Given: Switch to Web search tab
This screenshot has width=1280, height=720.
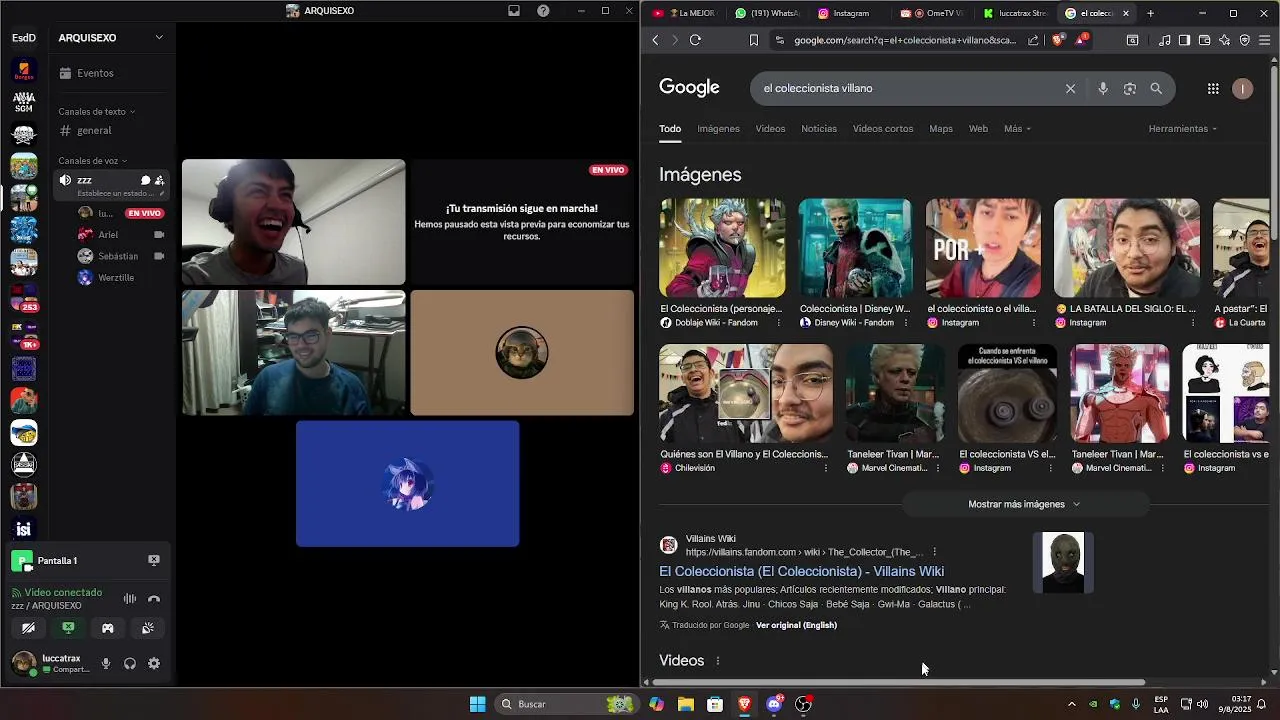Looking at the screenshot, I should click(978, 129).
